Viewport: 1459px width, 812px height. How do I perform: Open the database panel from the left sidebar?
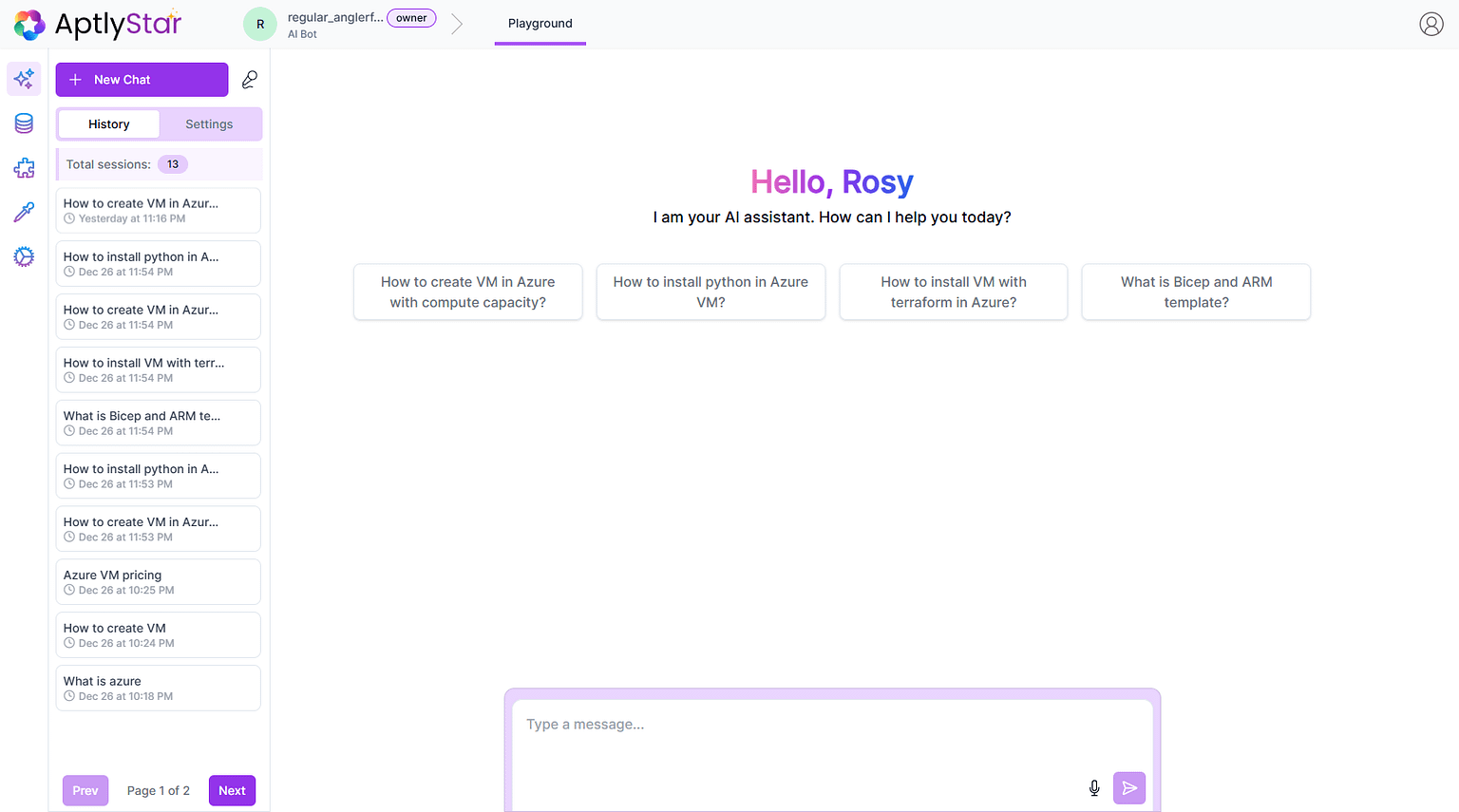pos(23,123)
